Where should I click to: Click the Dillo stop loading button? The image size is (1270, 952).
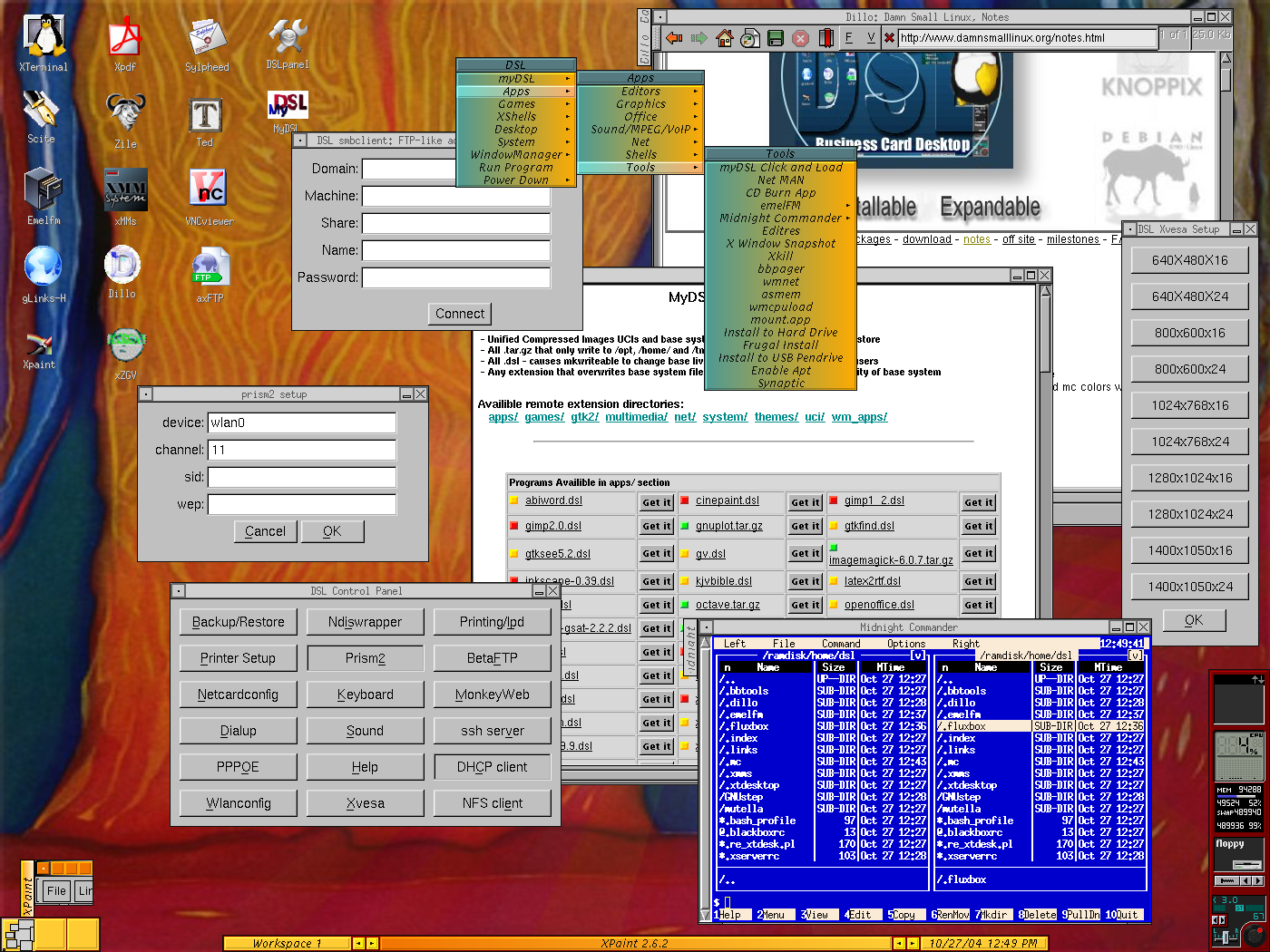click(x=800, y=38)
